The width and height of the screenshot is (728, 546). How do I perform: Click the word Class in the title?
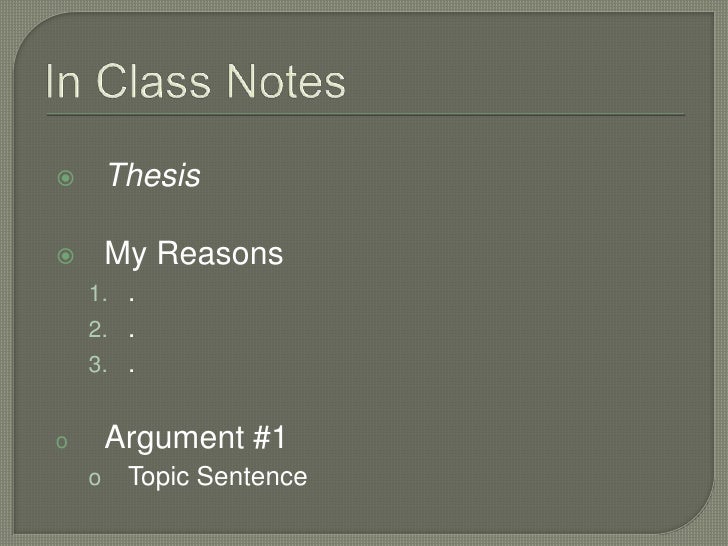(162, 83)
